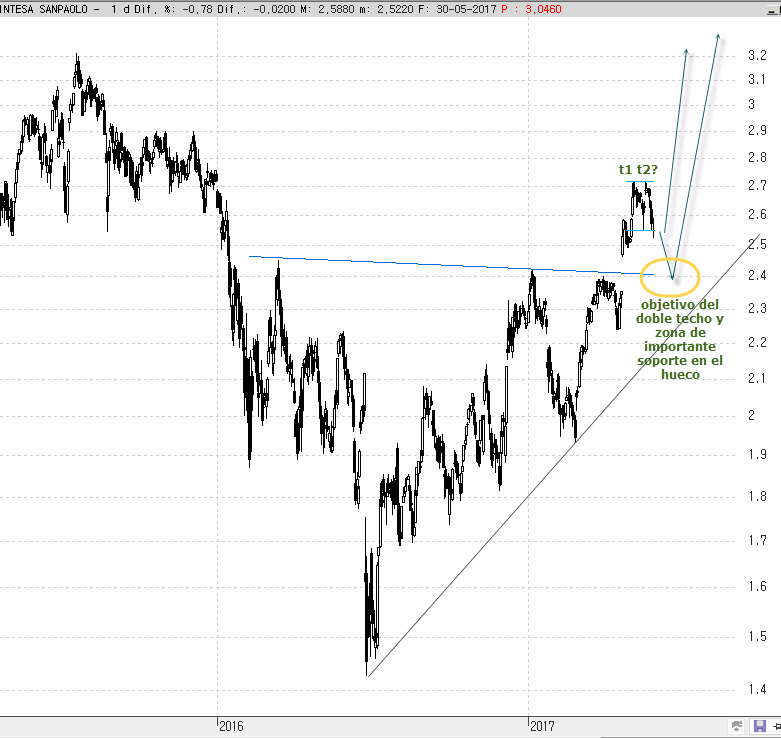Screen dimensions: 781x738
Task: Click the 2017 label on time axis
Action: [542, 726]
